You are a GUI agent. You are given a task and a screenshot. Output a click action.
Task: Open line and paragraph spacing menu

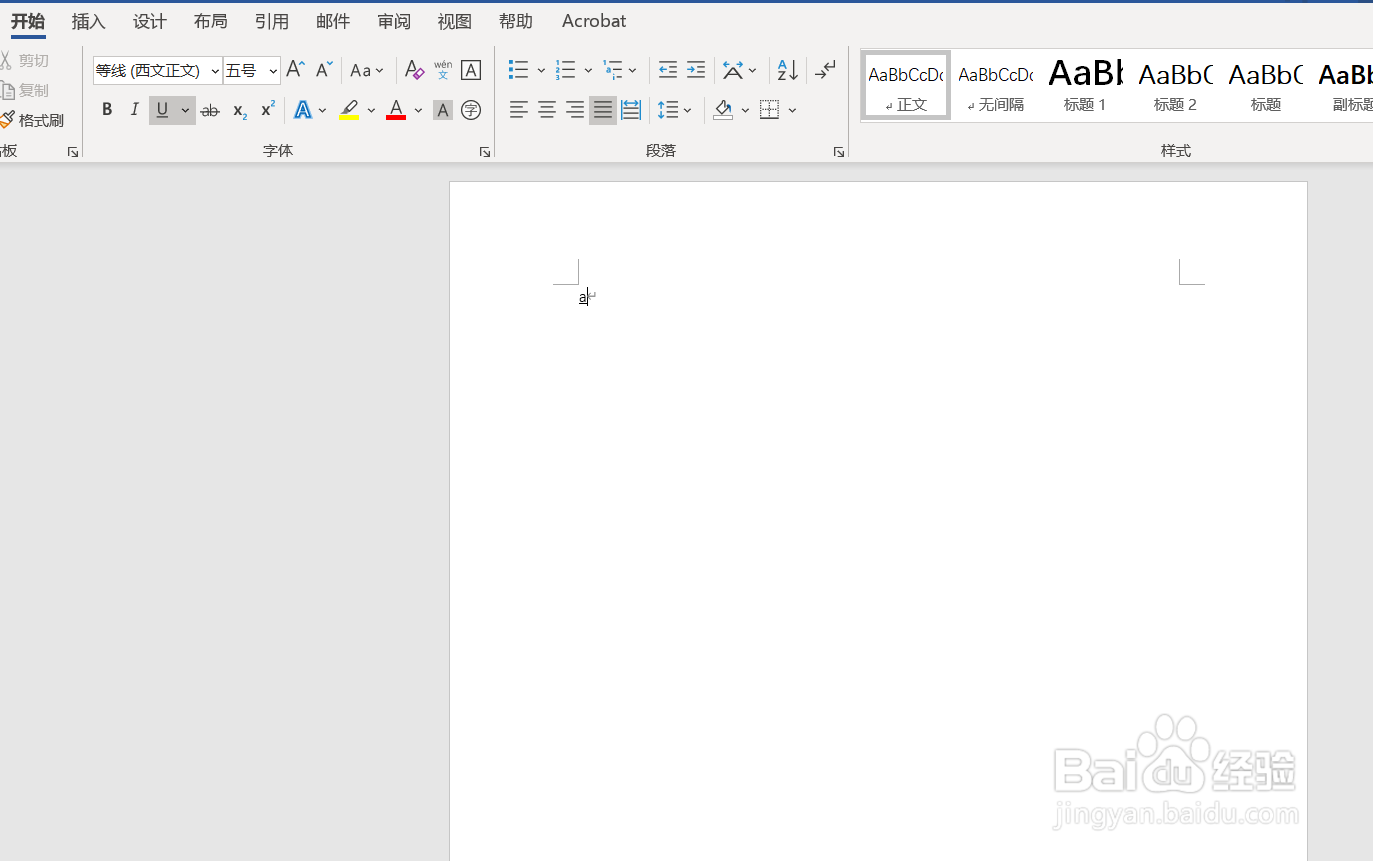(675, 110)
